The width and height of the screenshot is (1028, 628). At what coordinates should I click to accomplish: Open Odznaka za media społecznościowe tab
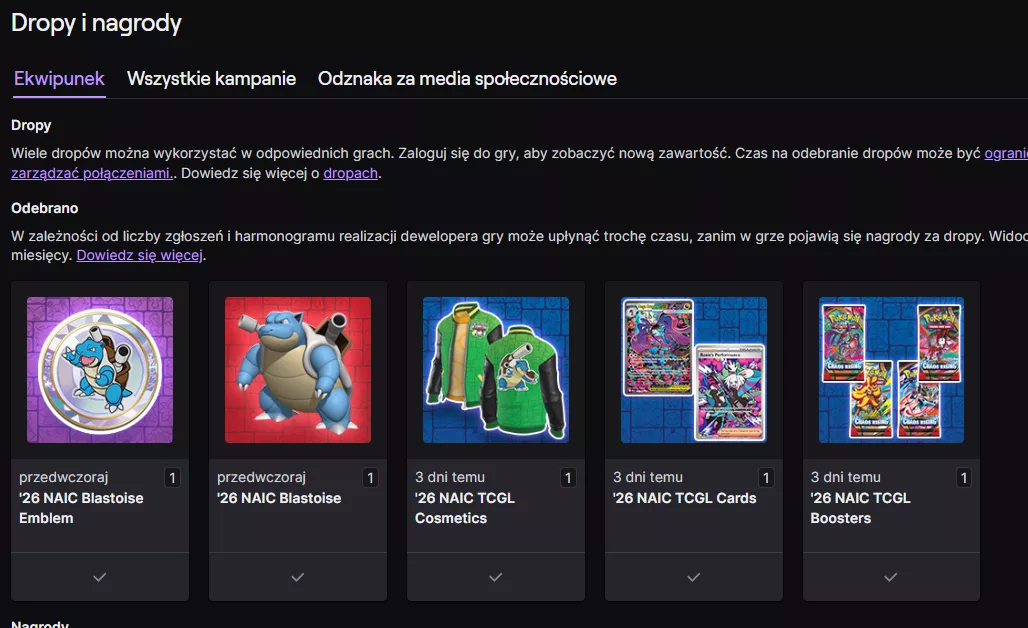click(467, 79)
